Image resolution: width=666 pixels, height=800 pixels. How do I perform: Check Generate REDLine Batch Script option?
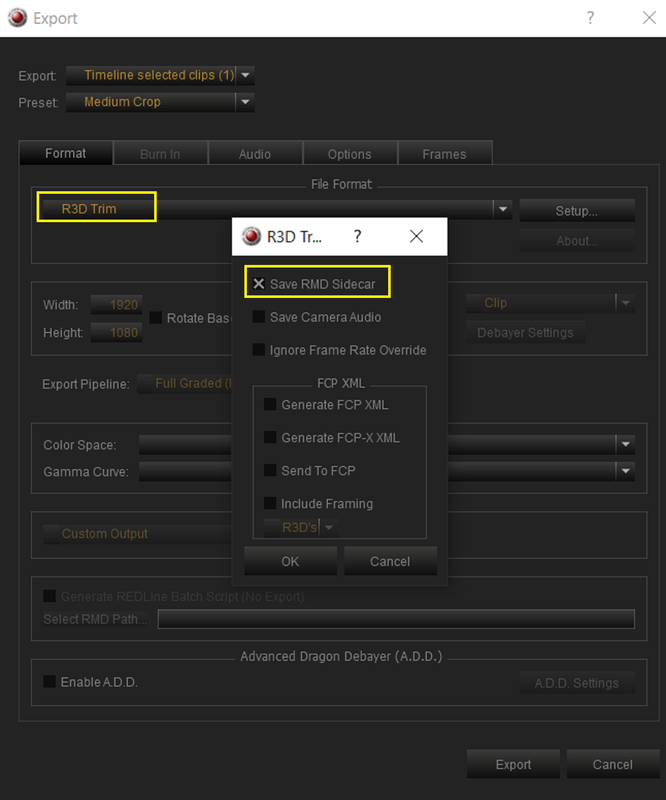tap(50, 596)
